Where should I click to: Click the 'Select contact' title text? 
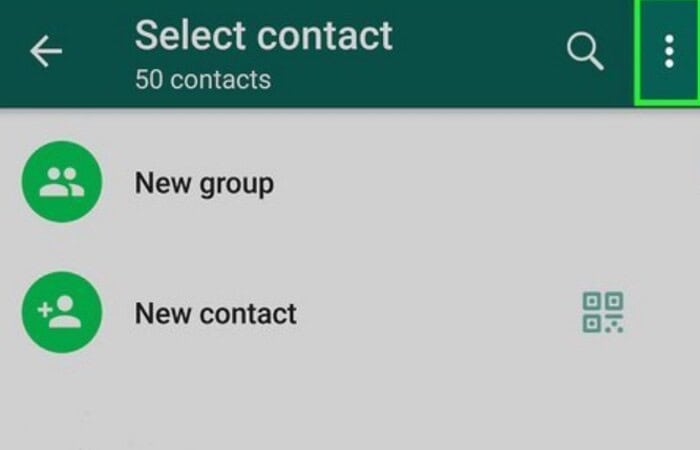click(263, 35)
